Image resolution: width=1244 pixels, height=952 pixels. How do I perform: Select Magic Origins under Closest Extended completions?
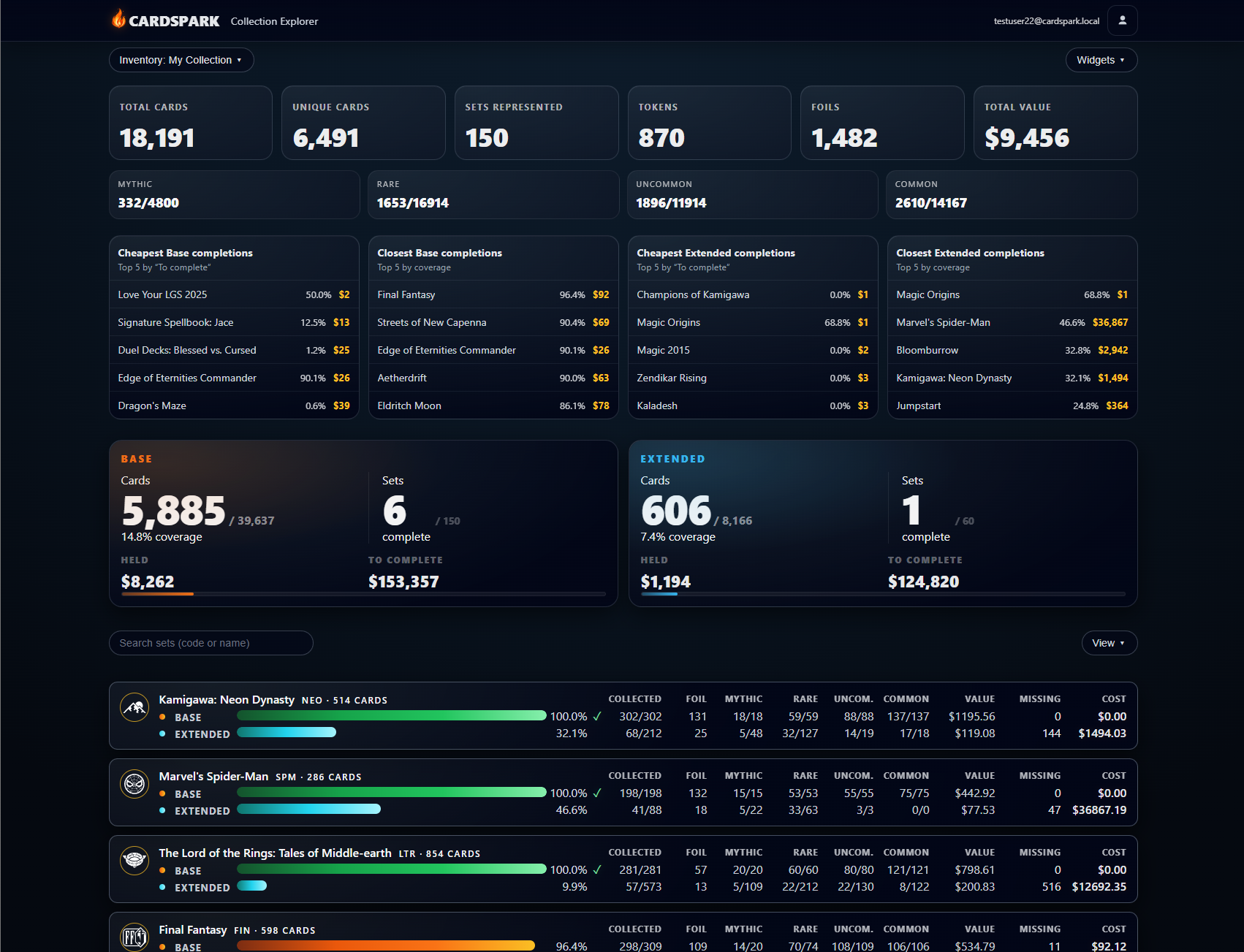(1012, 294)
